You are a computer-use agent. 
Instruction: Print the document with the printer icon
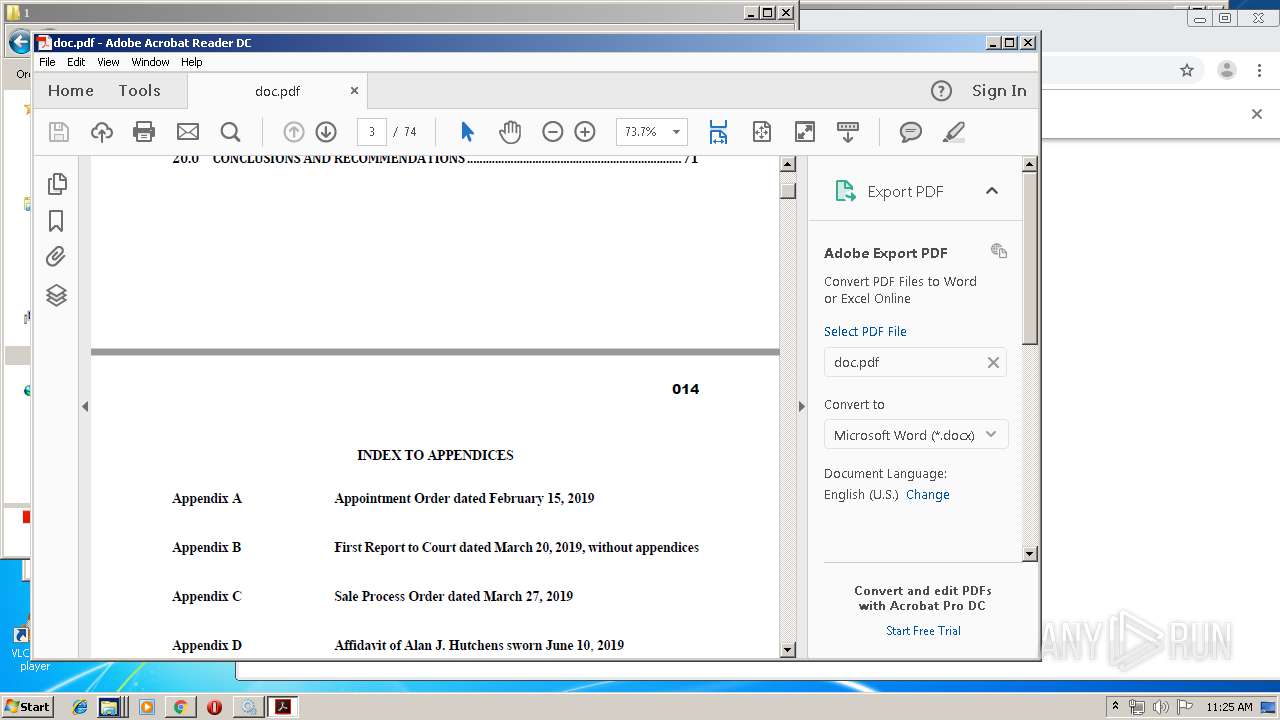[x=144, y=132]
